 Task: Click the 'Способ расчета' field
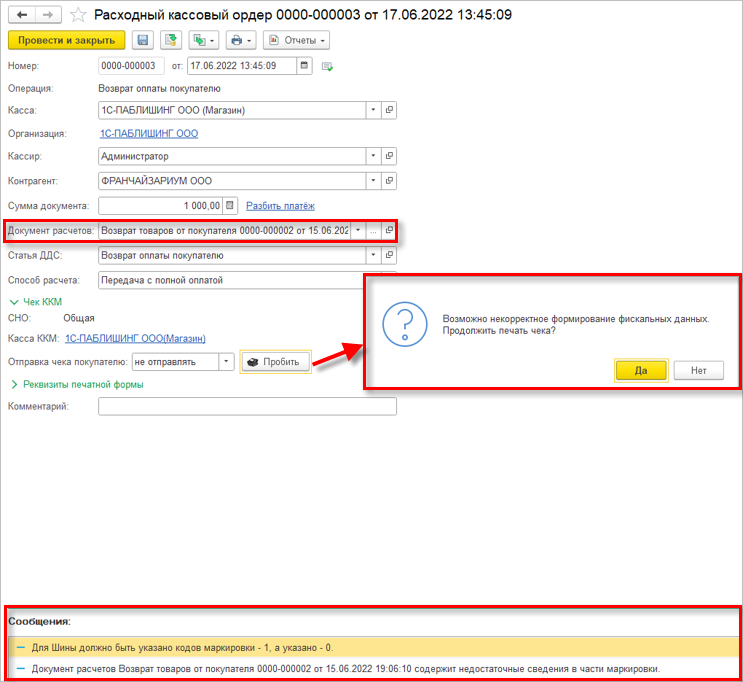[231, 280]
